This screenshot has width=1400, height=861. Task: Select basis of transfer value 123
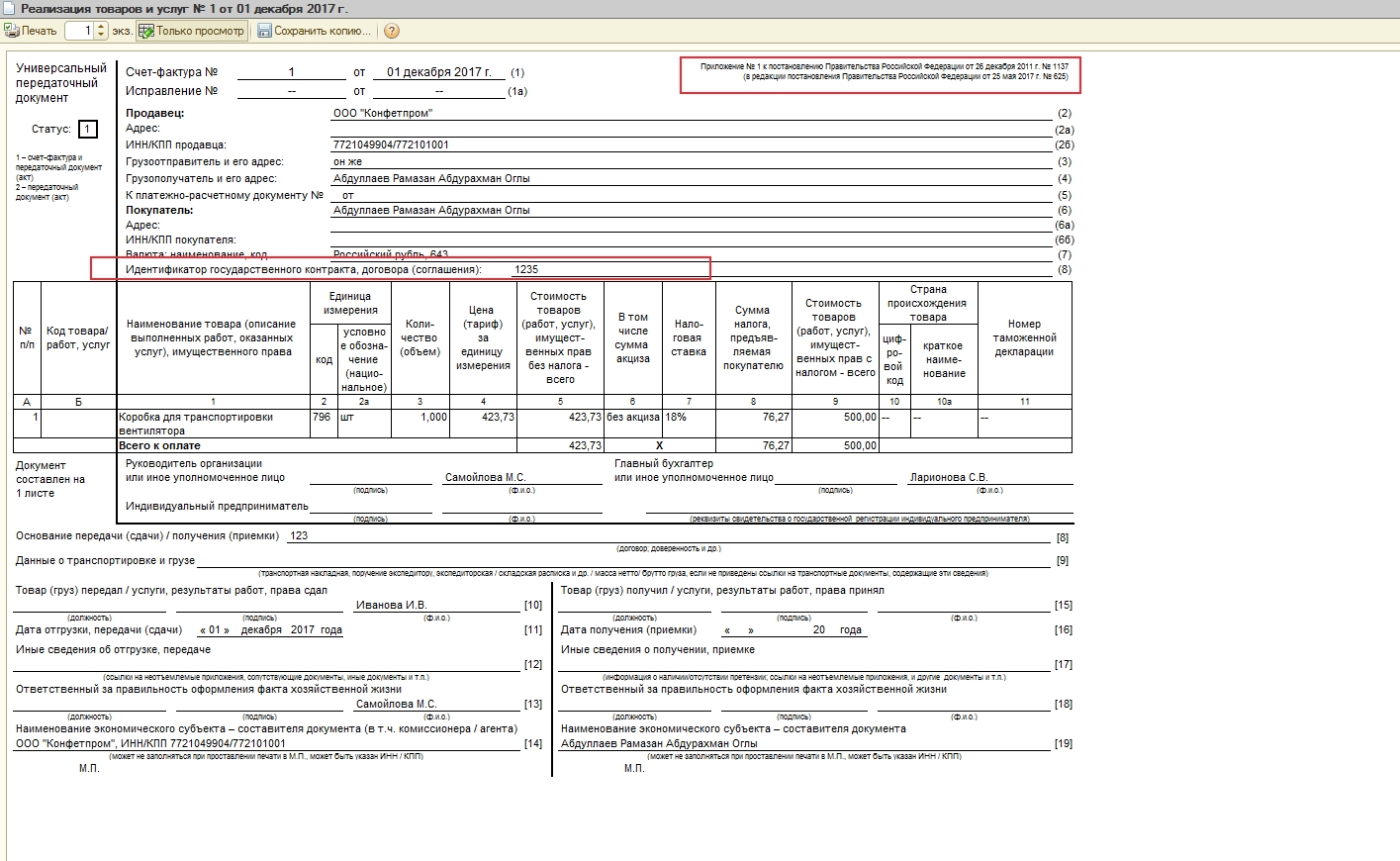299,535
